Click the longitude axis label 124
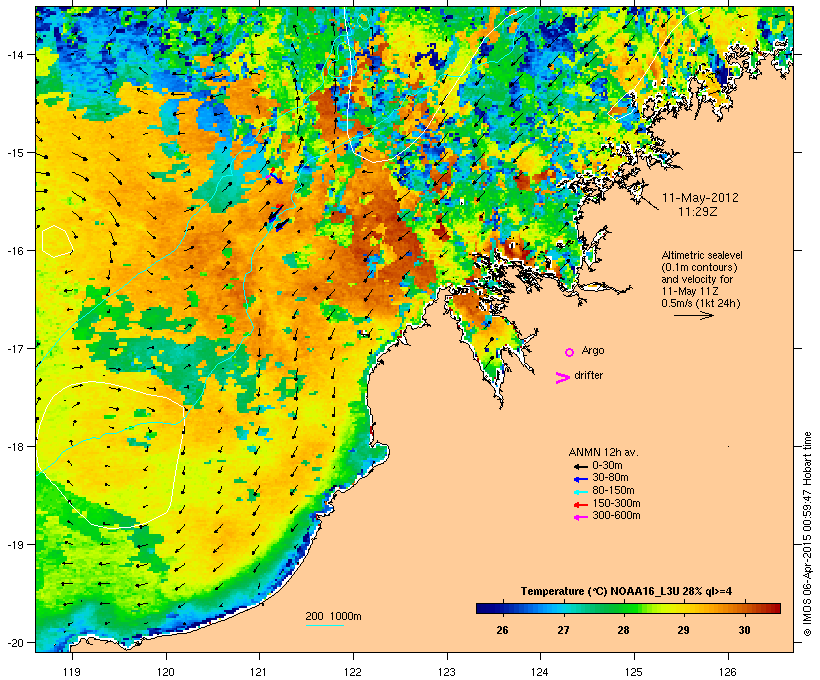The width and height of the screenshot is (820, 680). [x=540, y=672]
